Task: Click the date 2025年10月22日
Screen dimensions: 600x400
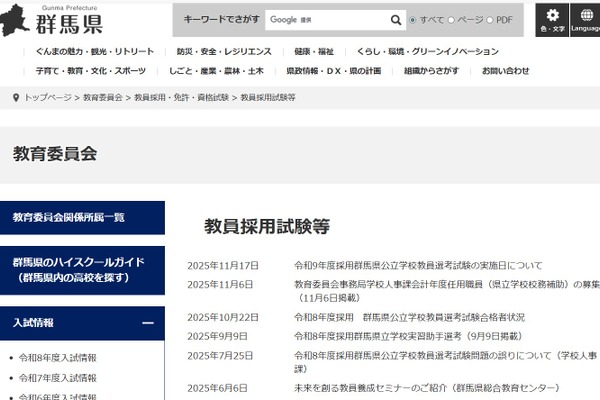Action: (223, 317)
